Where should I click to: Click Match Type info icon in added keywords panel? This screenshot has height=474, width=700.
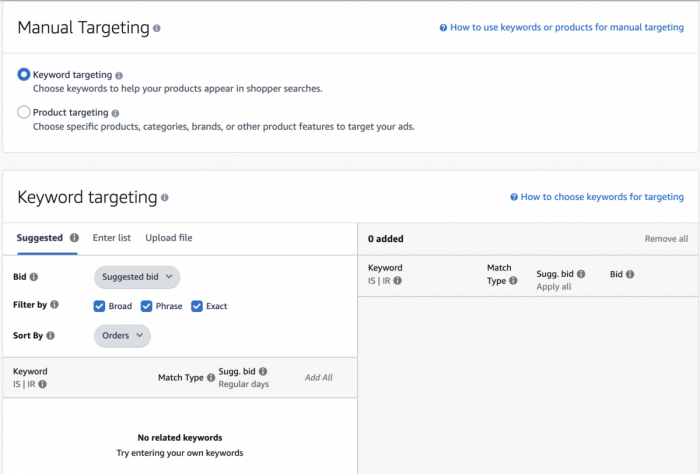513,280
